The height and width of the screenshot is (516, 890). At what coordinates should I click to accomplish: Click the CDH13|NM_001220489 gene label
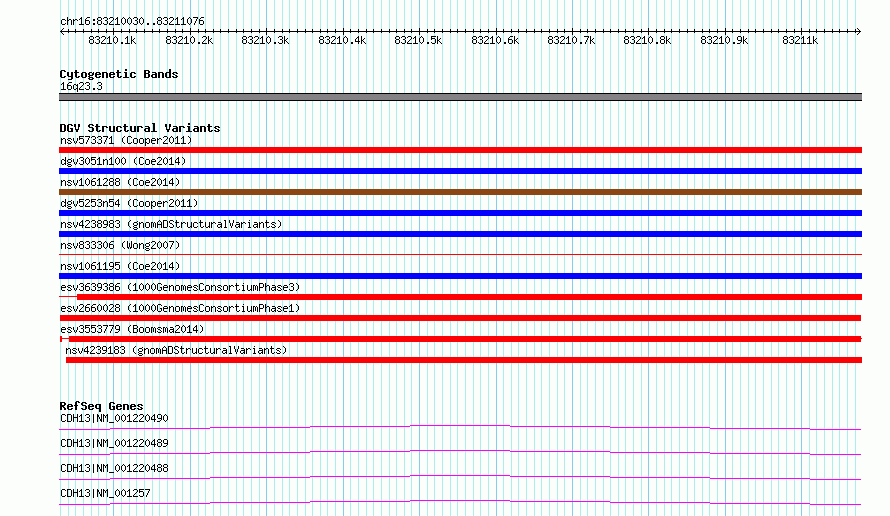tap(114, 443)
